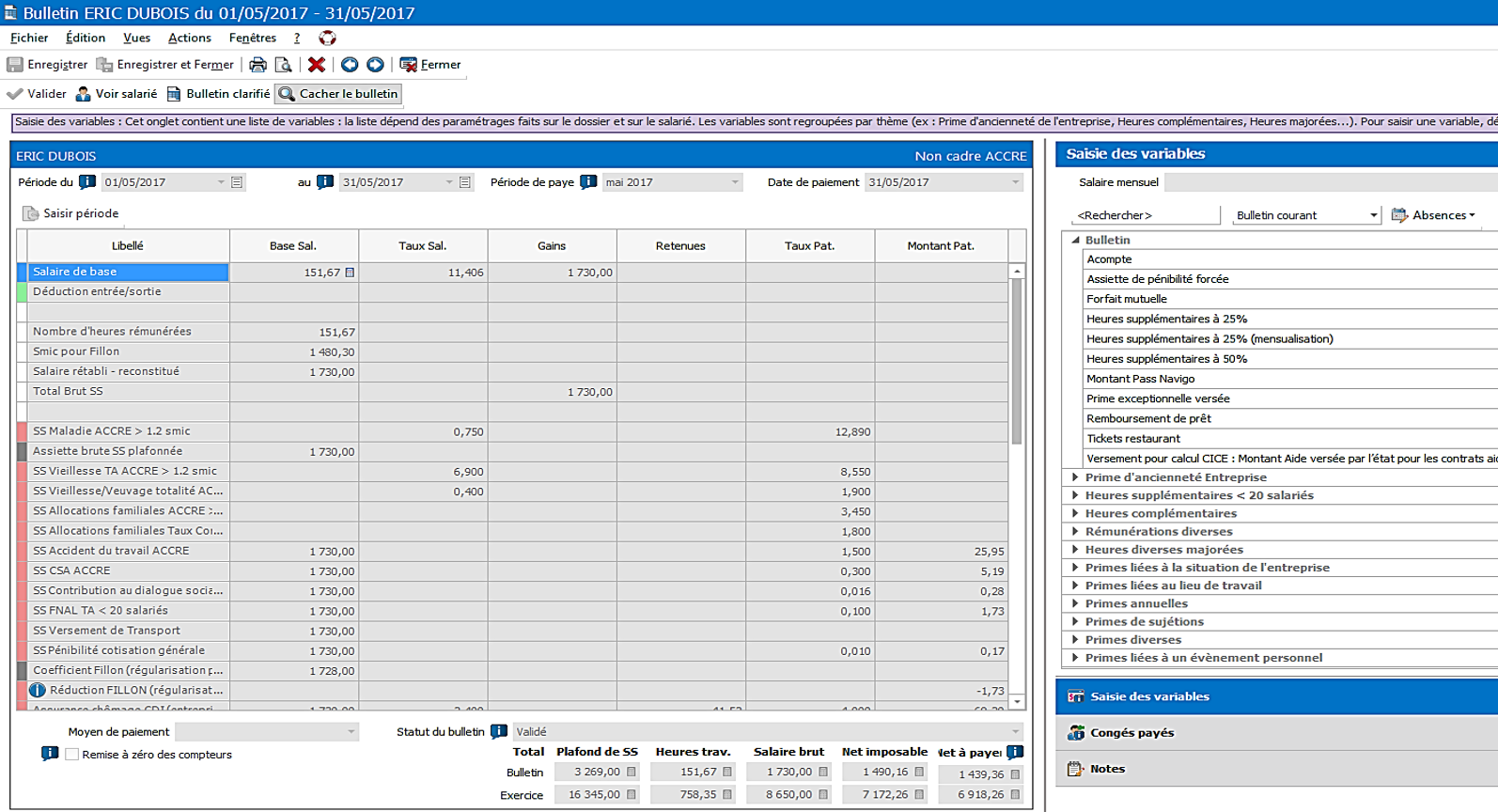
Task: Click the printer icon
Action: pyautogui.click(x=257, y=65)
